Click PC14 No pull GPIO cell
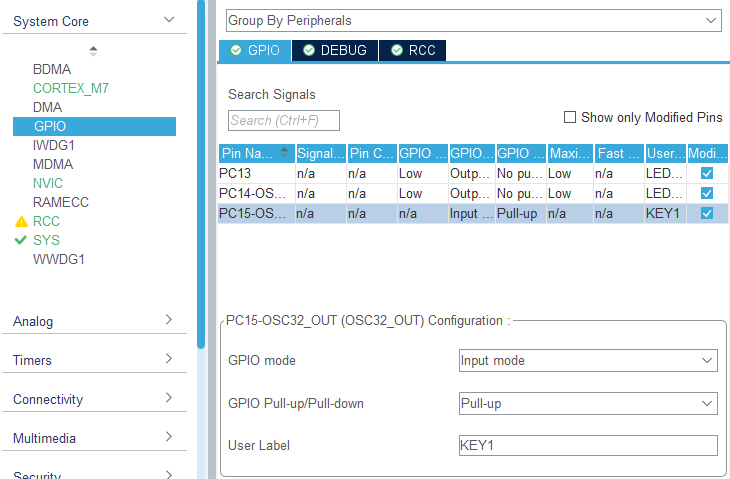730x479 pixels. tap(520, 193)
